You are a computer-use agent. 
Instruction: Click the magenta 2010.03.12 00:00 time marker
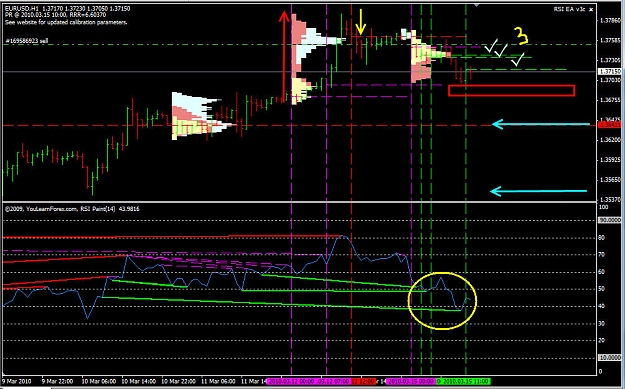292,382
